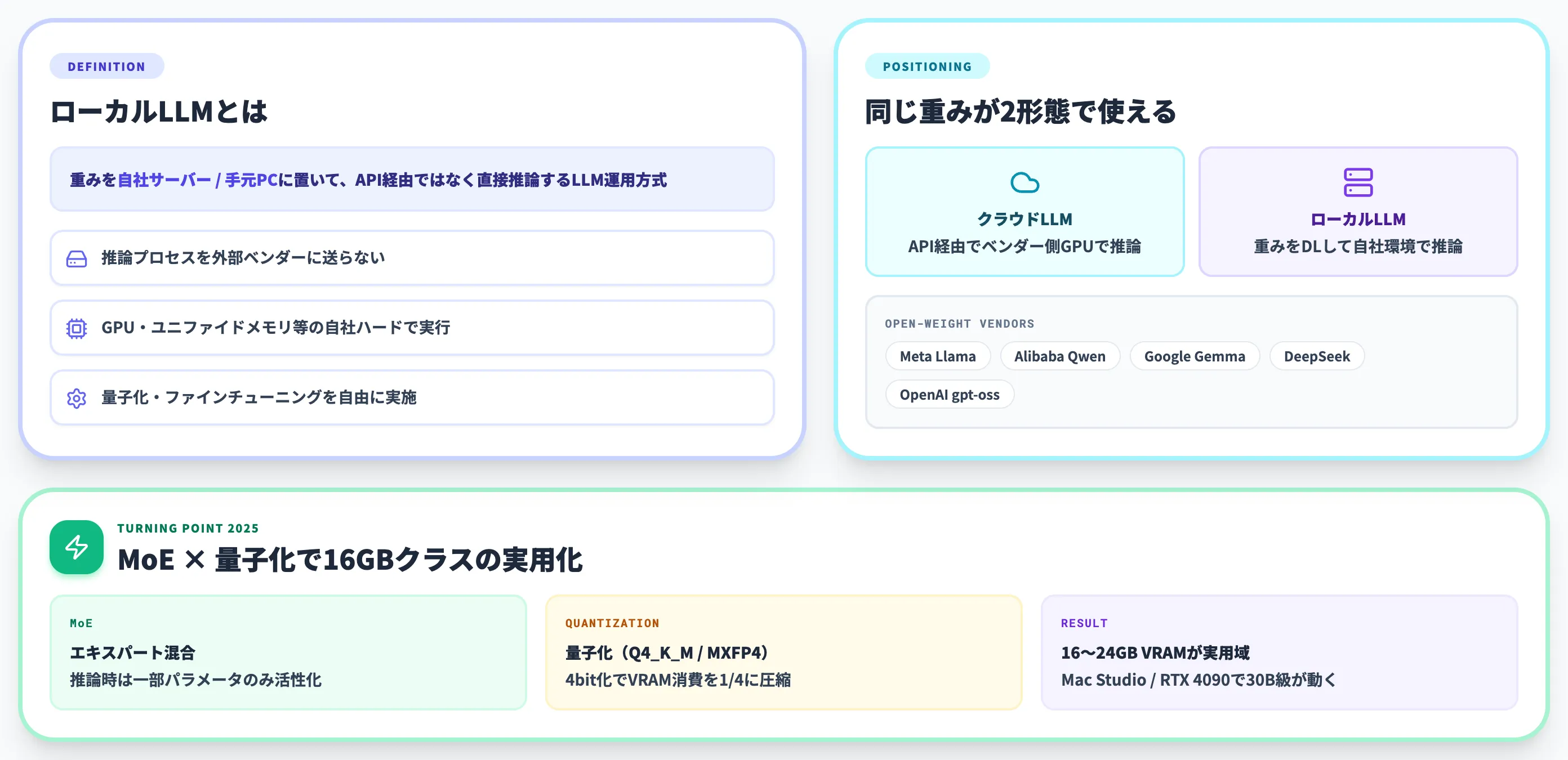Click the heading MoE × 量子化で16GBクラスの実用化
Image resolution: width=1568 pixels, height=760 pixels.
[350, 559]
